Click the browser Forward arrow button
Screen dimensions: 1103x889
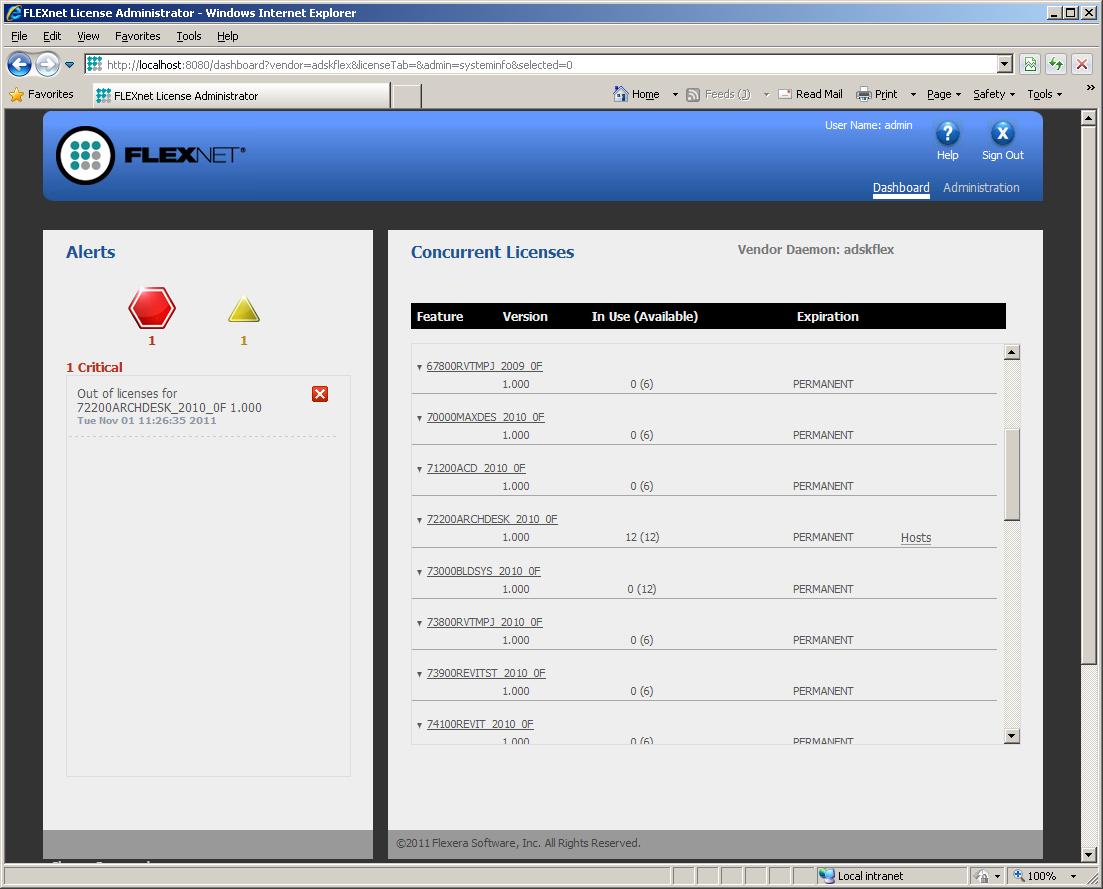pyautogui.click(x=47, y=65)
